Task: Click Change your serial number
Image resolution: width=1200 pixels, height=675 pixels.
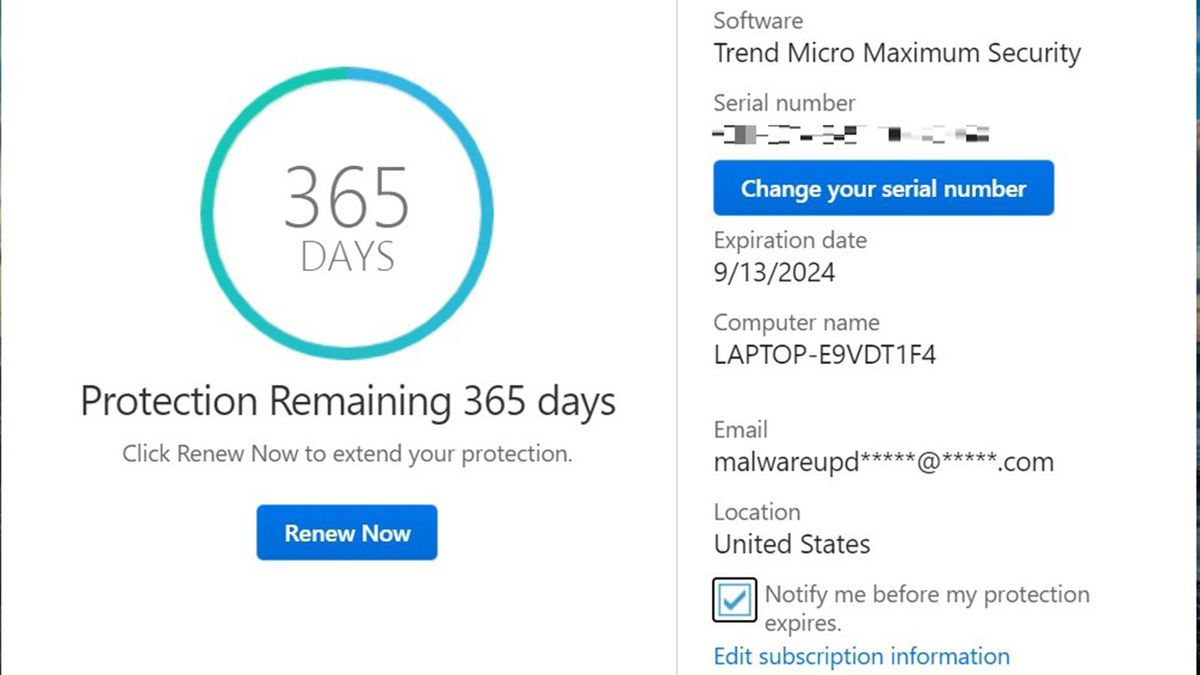Action: point(883,188)
